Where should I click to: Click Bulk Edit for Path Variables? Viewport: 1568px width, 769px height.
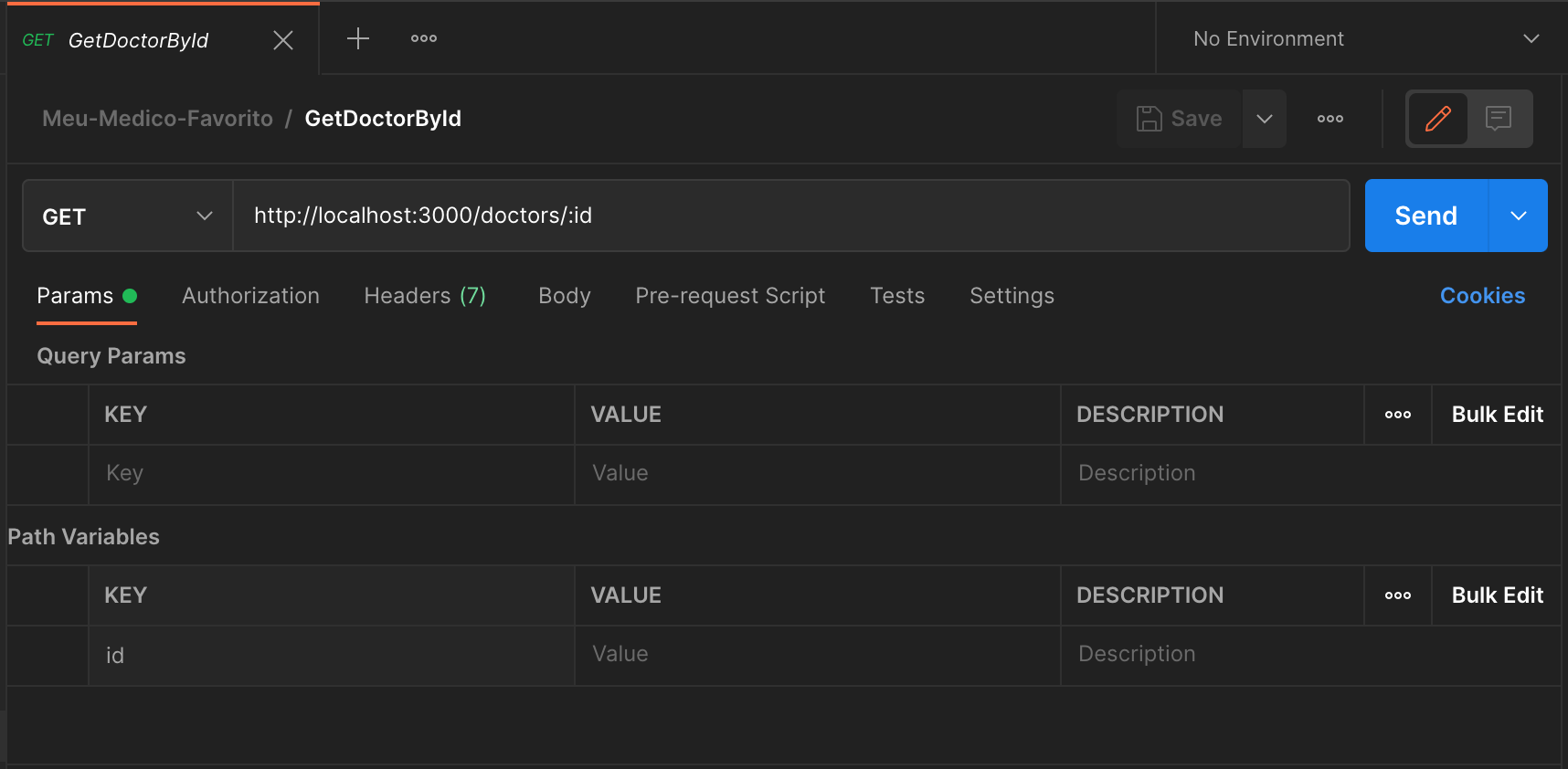pyautogui.click(x=1498, y=595)
